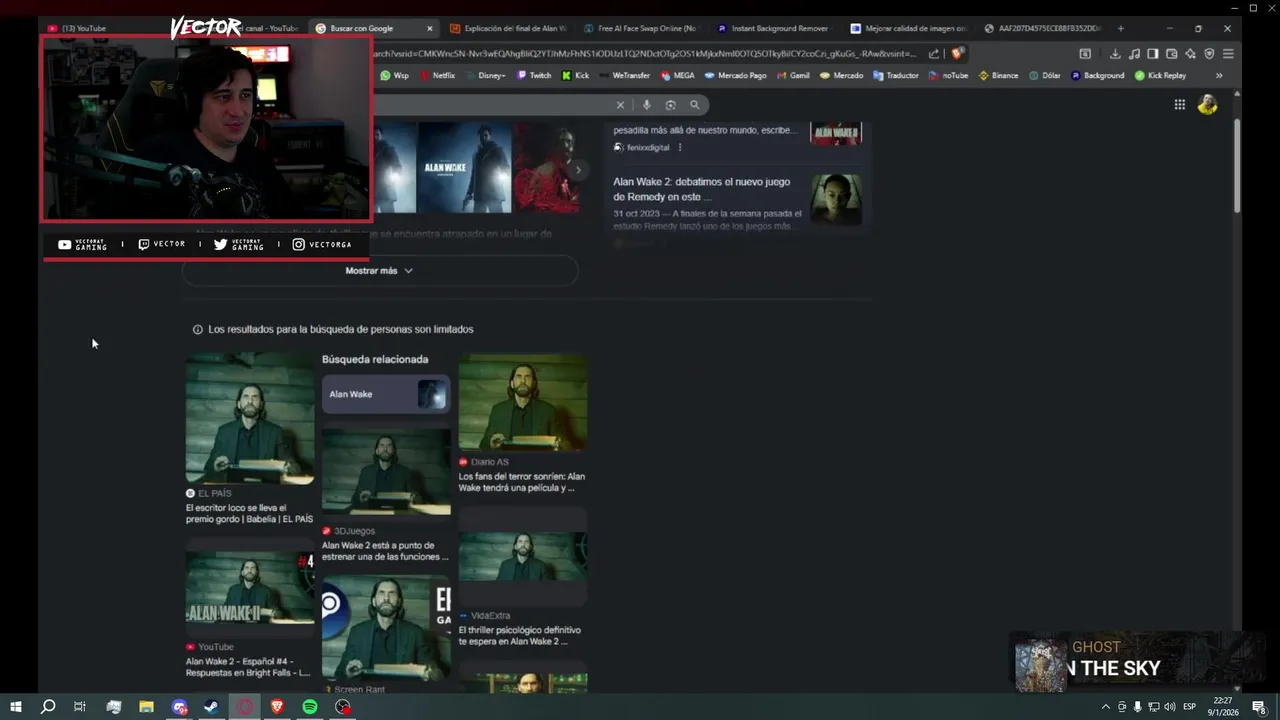Image resolution: width=1280 pixels, height=720 pixels.
Task: Click the share page icon in address bar
Action: pos(934,54)
